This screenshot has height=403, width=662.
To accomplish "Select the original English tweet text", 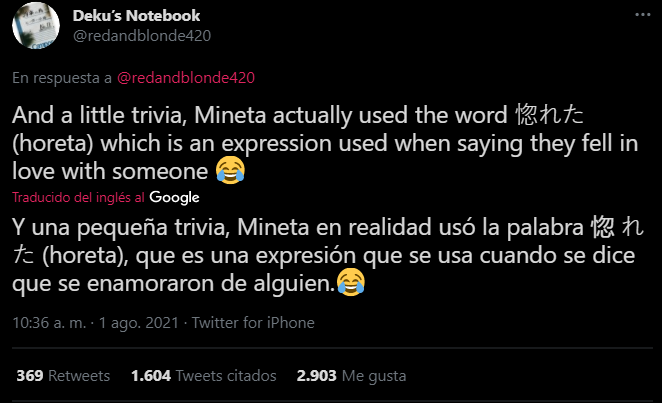I will (x=300, y=140).
